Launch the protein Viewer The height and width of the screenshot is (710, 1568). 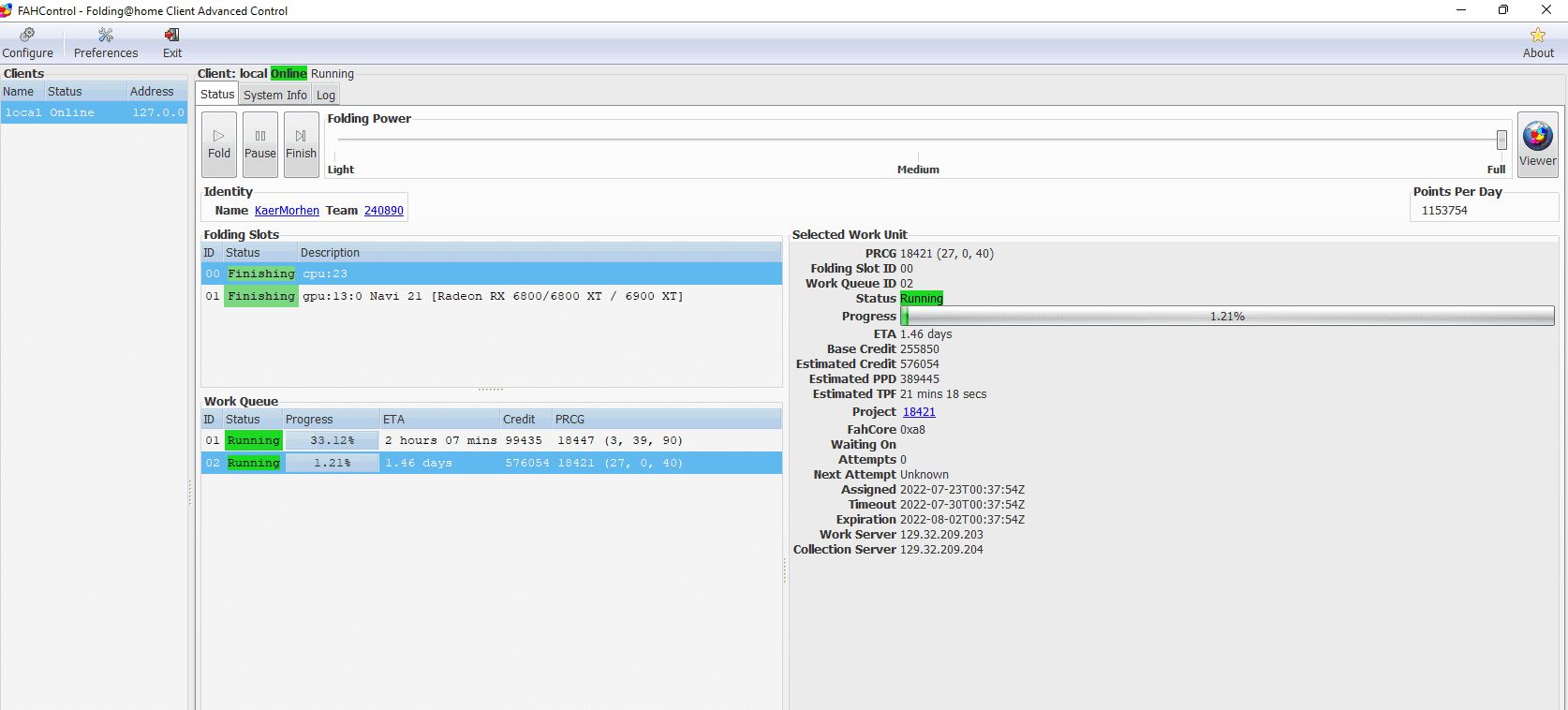click(x=1538, y=144)
